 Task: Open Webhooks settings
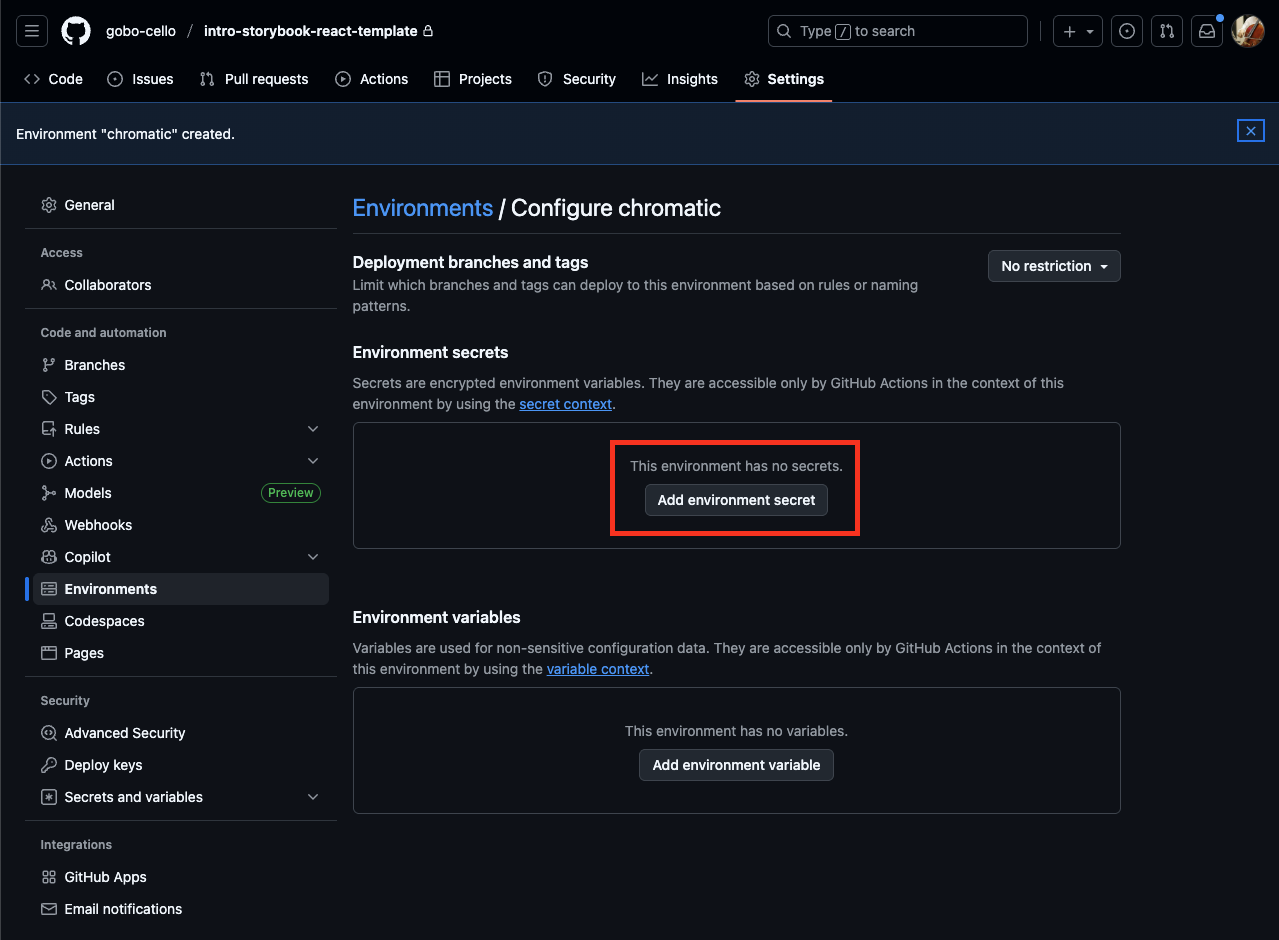(181, 525)
